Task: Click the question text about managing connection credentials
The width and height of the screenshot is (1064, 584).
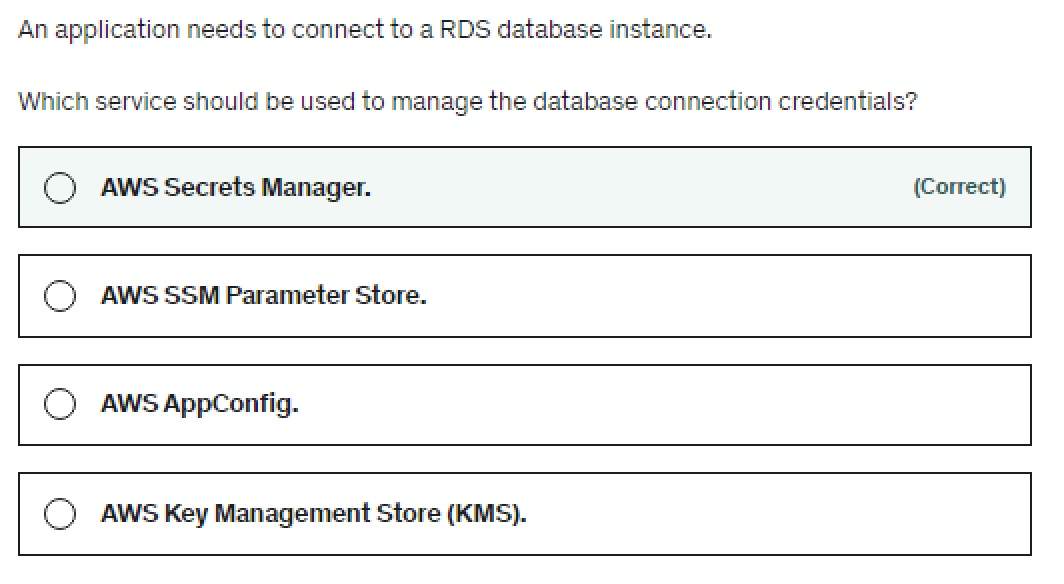Action: pos(468,102)
